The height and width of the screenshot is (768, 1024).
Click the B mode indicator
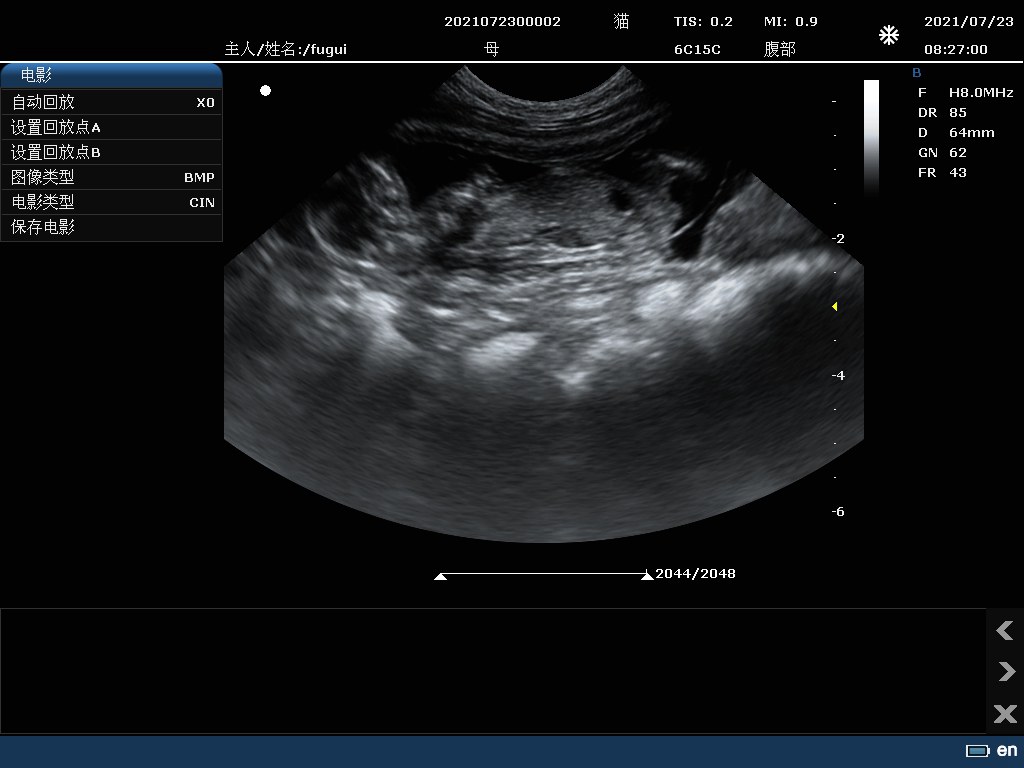[916, 73]
